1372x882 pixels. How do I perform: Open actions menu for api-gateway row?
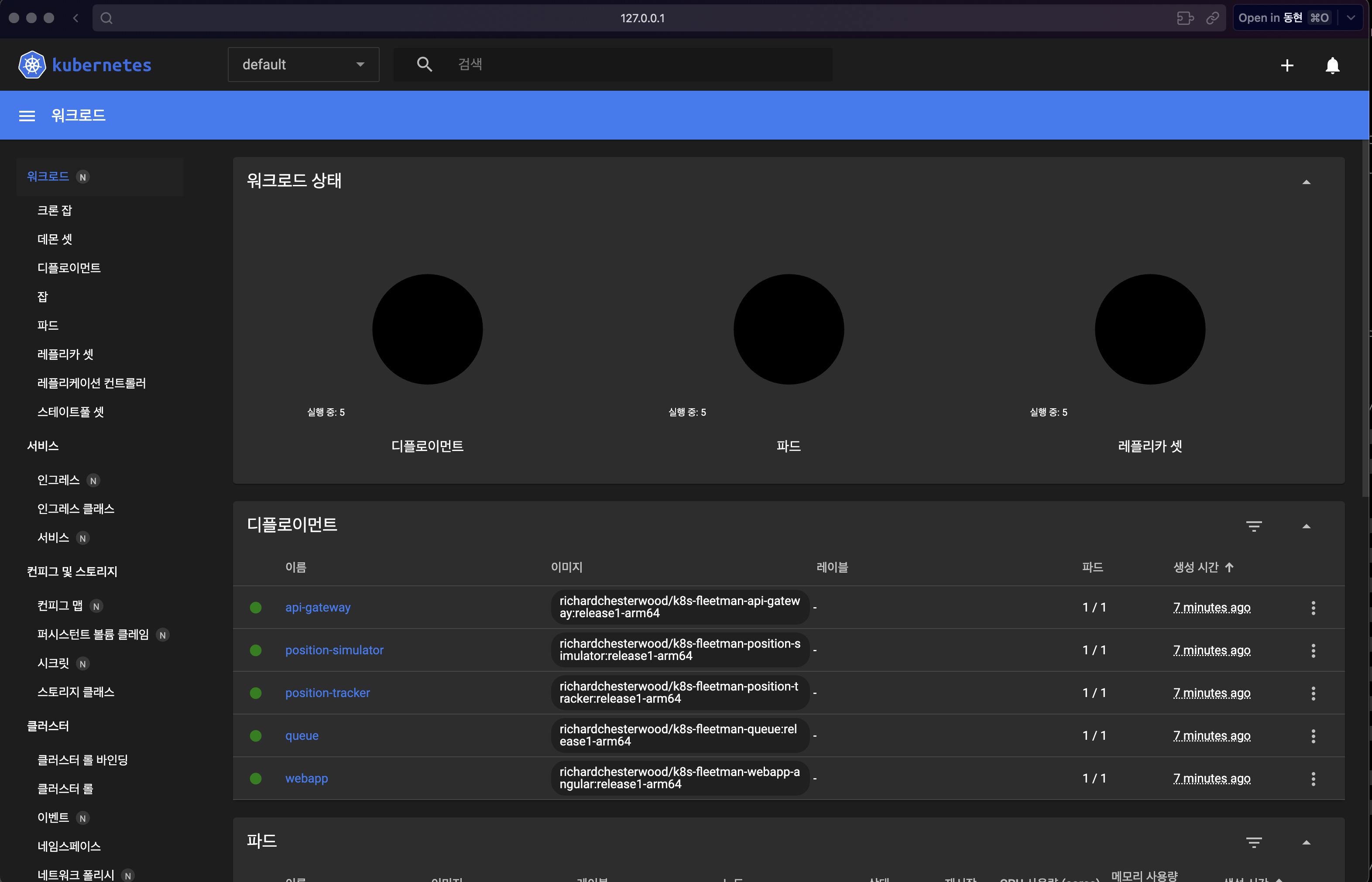pos(1313,608)
